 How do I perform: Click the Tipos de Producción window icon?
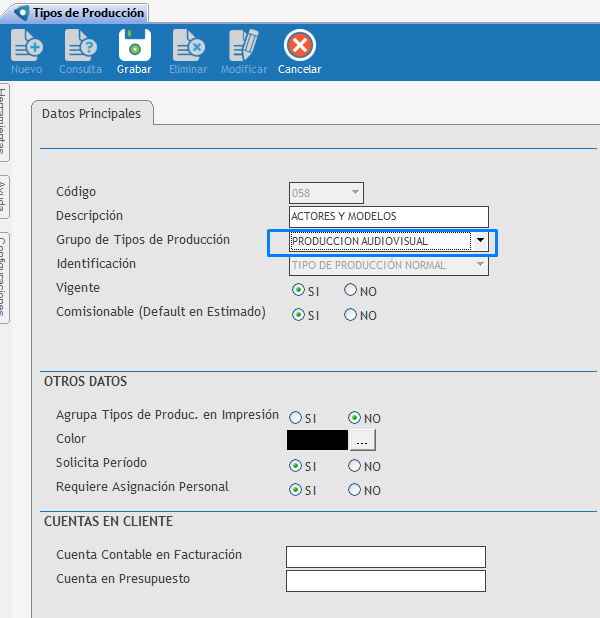(20, 13)
